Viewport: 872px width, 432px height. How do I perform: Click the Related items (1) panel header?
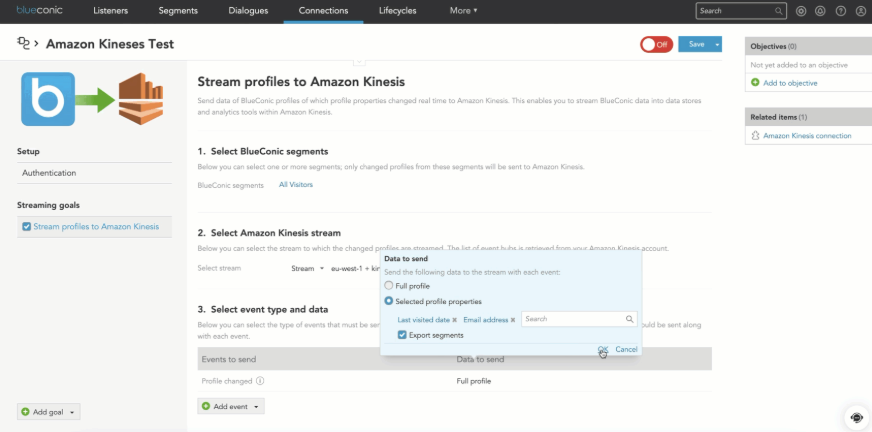pyautogui.click(x=808, y=117)
